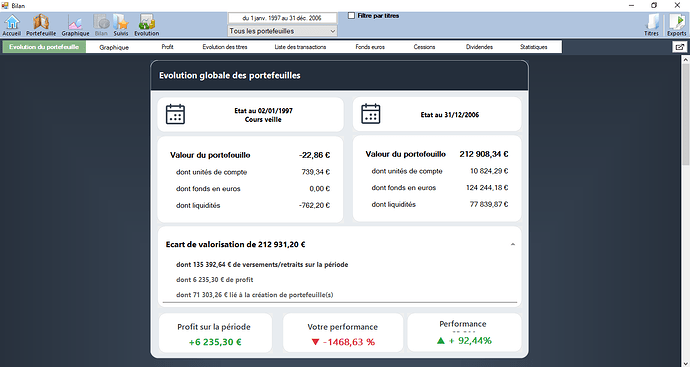
Task: Click the scrollbar up arrow
Action: [686, 59]
